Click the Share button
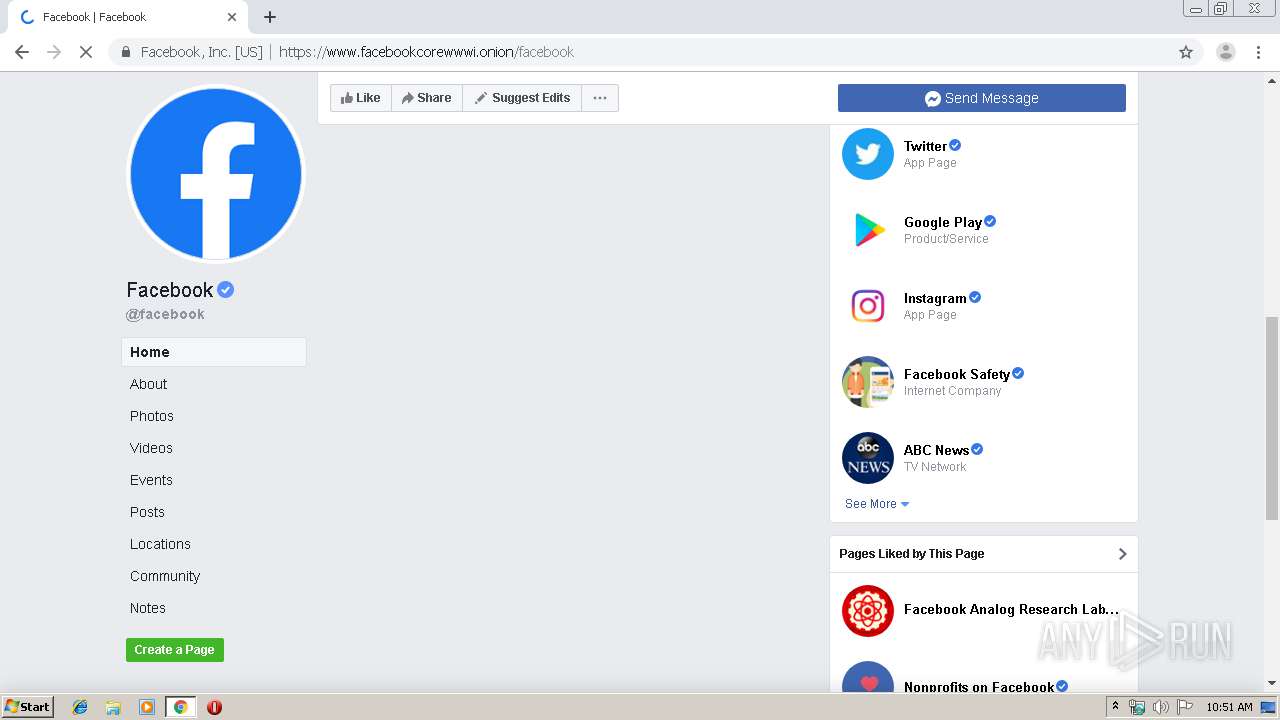Viewport: 1280px width, 720px height. (x=427, y=98)
